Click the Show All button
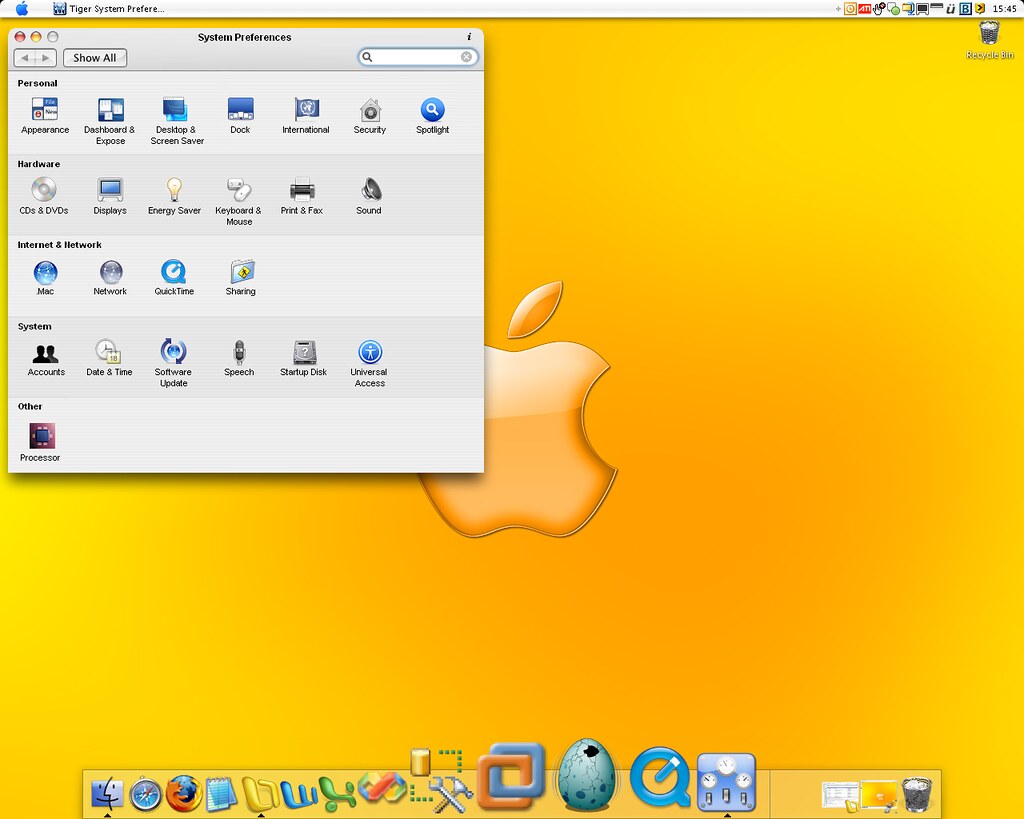Screen dimensions: 1024x819 pos(95,57)
